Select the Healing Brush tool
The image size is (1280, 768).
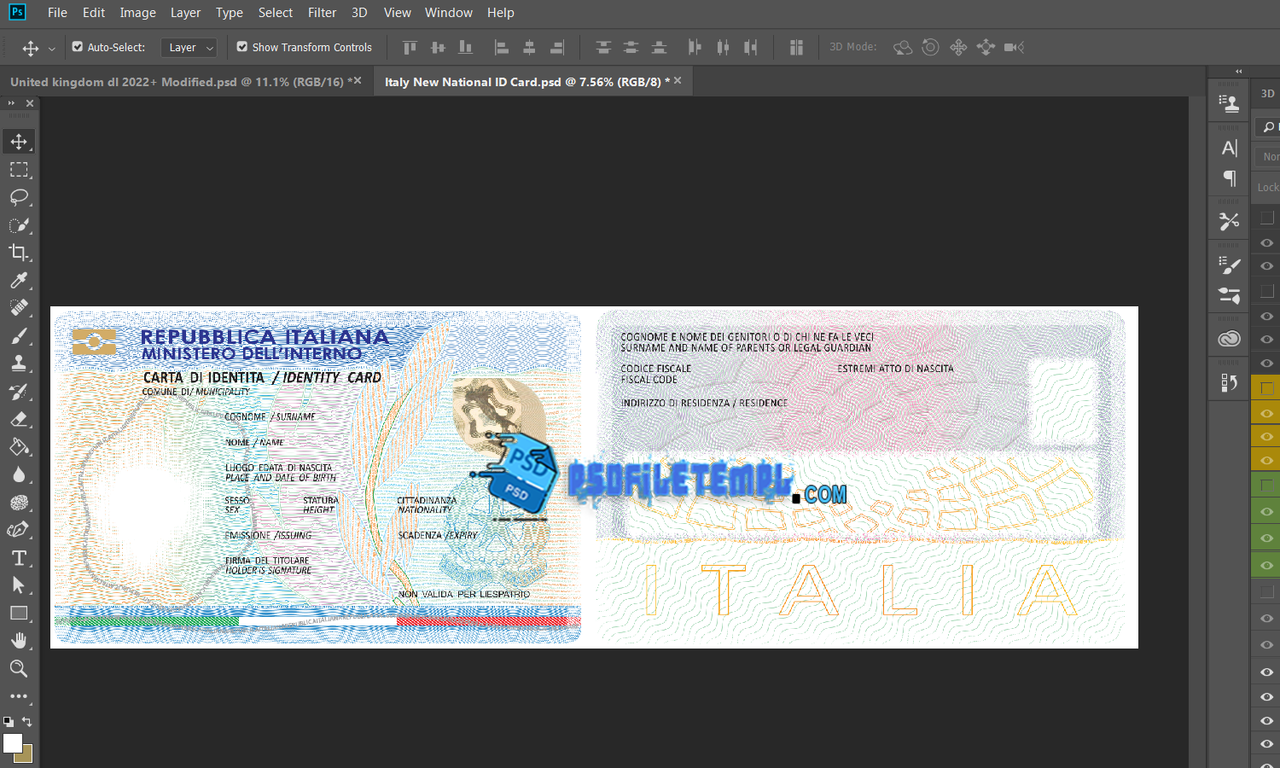pos(19,308)
